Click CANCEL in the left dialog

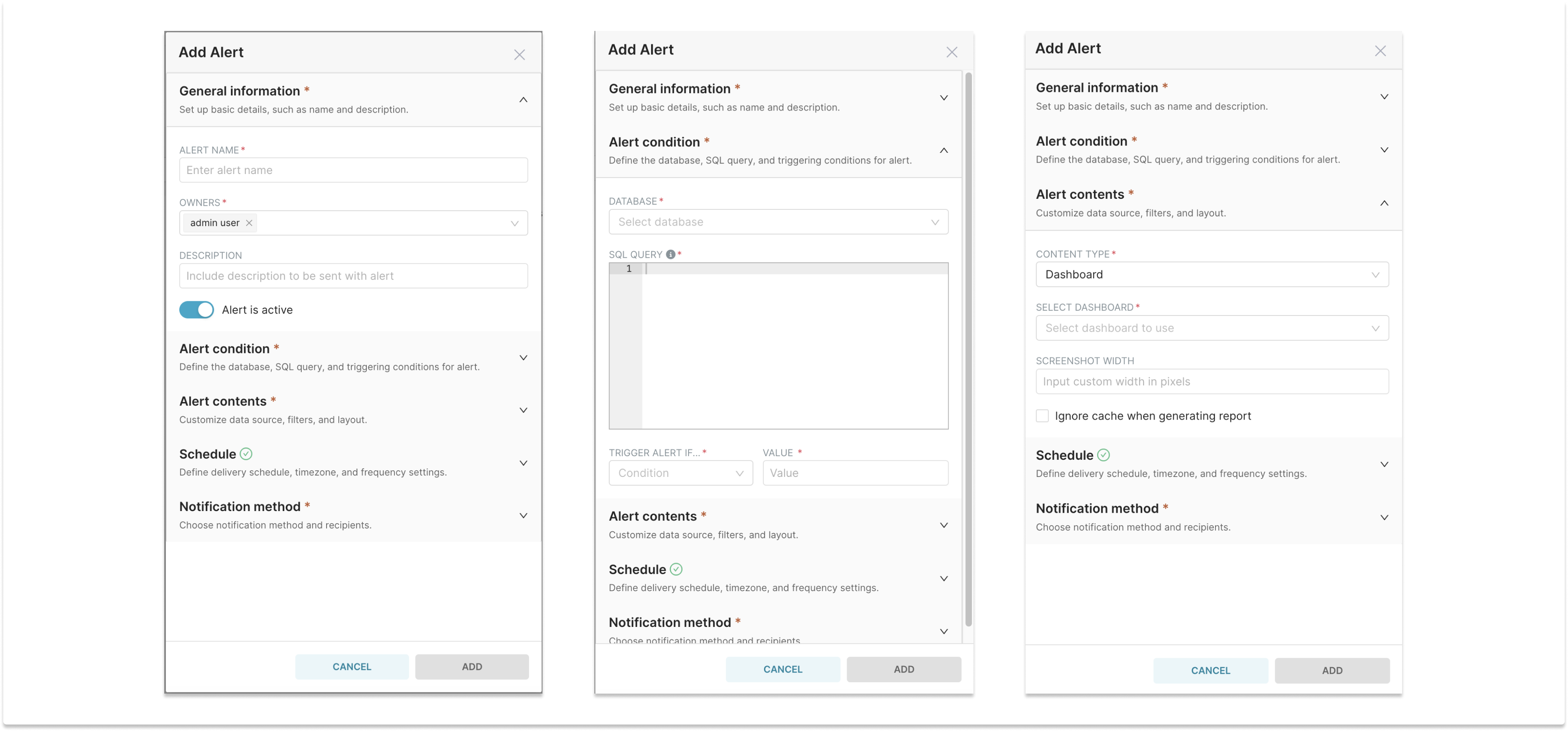point(352,666)
